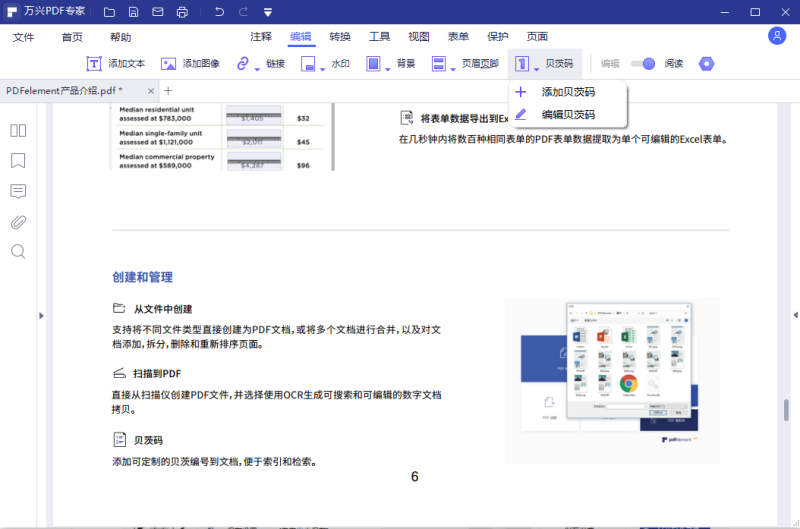Print document using the printer icon
The height and width of the screenshot is (529, 800).
(x=182, y=12)
